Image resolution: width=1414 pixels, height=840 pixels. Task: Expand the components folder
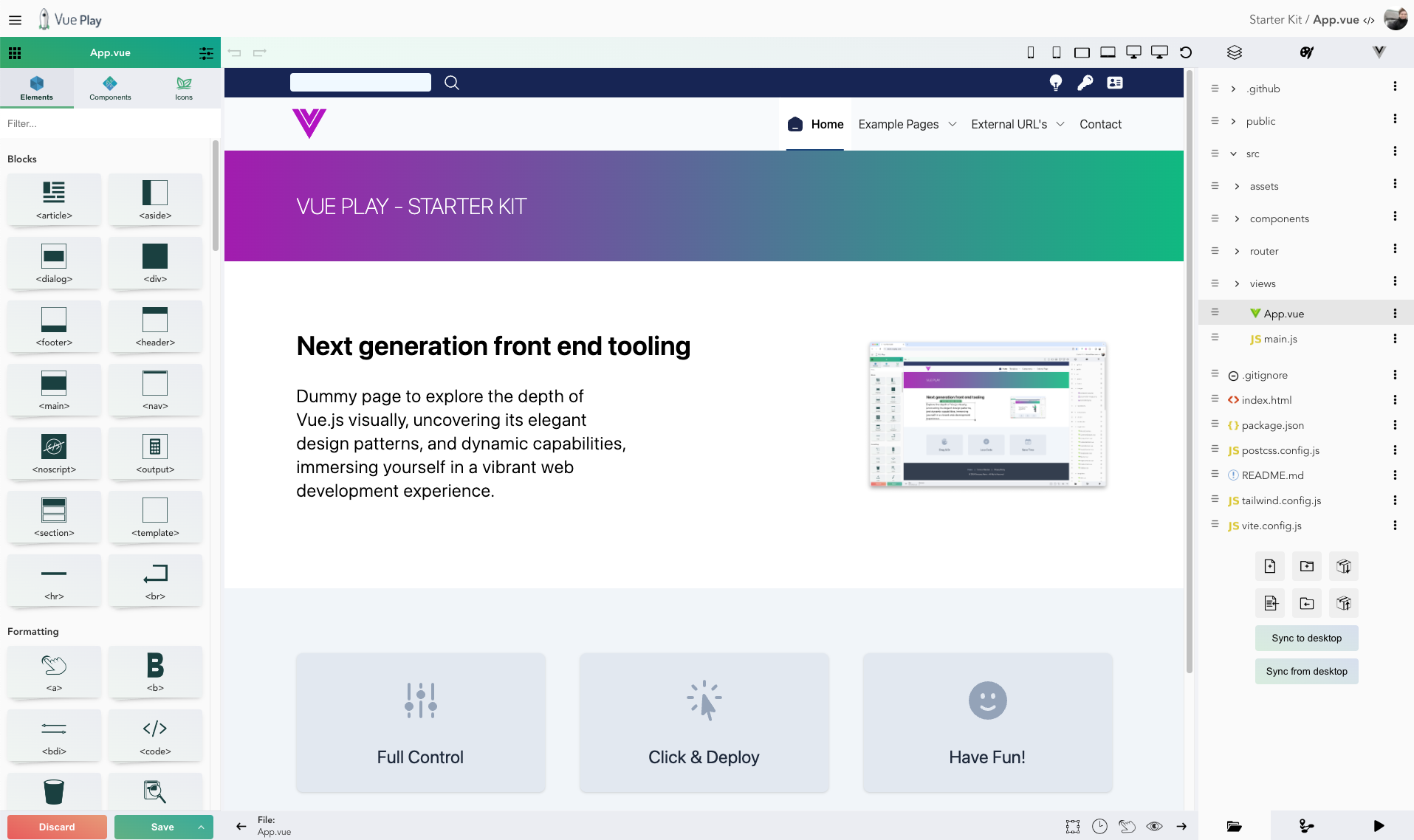pos(1237,218)
